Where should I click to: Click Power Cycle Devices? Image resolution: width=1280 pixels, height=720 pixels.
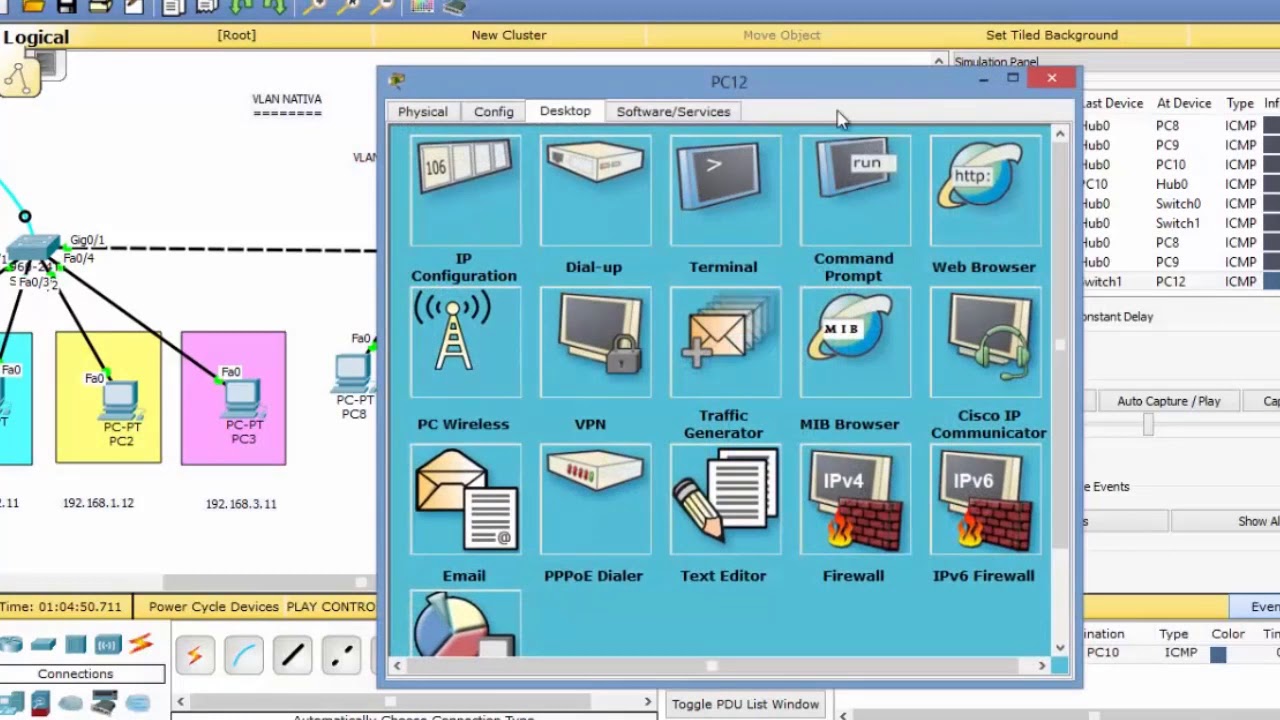point(214,607)
